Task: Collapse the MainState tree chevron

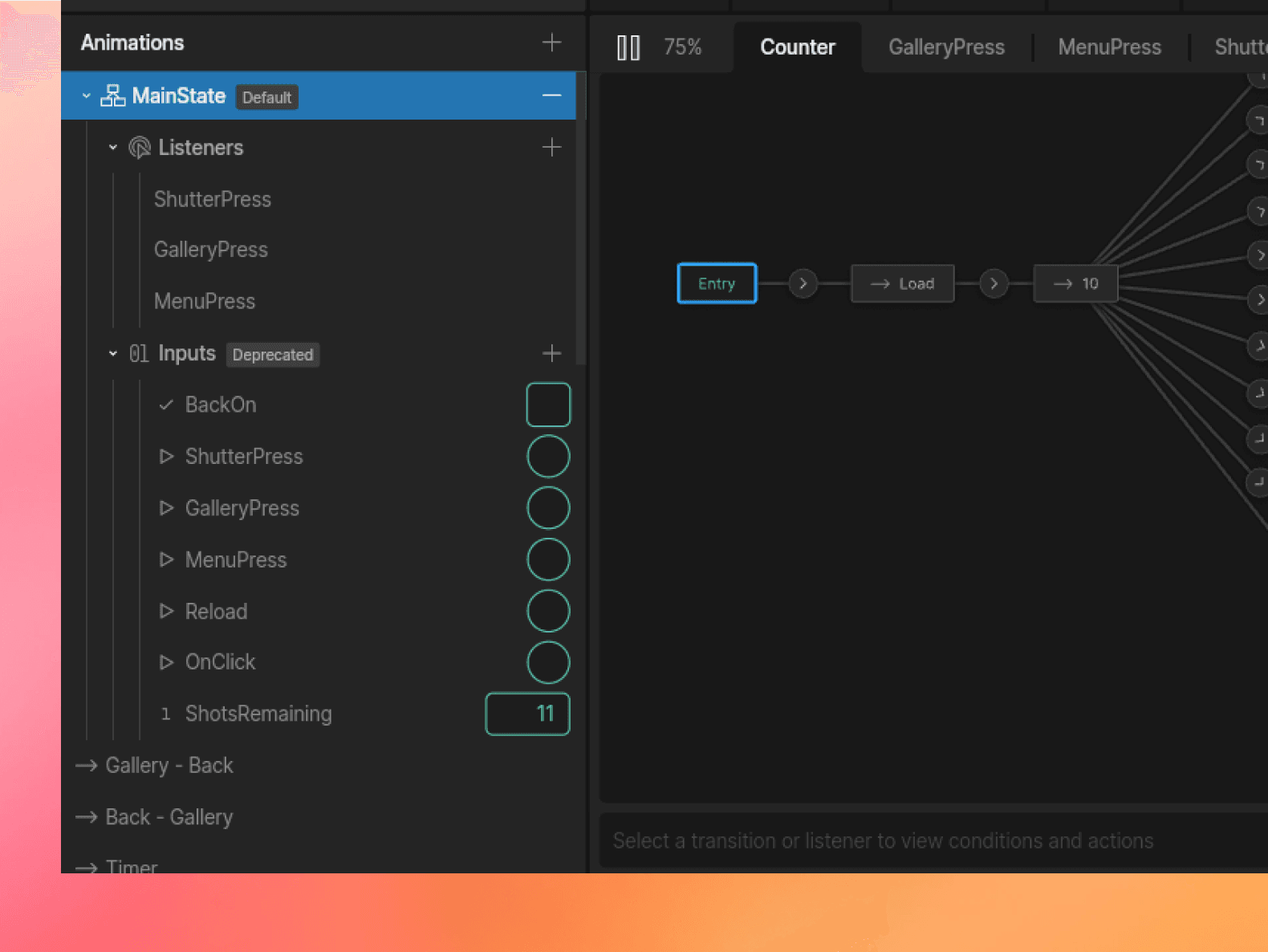Action: (87, 96)
